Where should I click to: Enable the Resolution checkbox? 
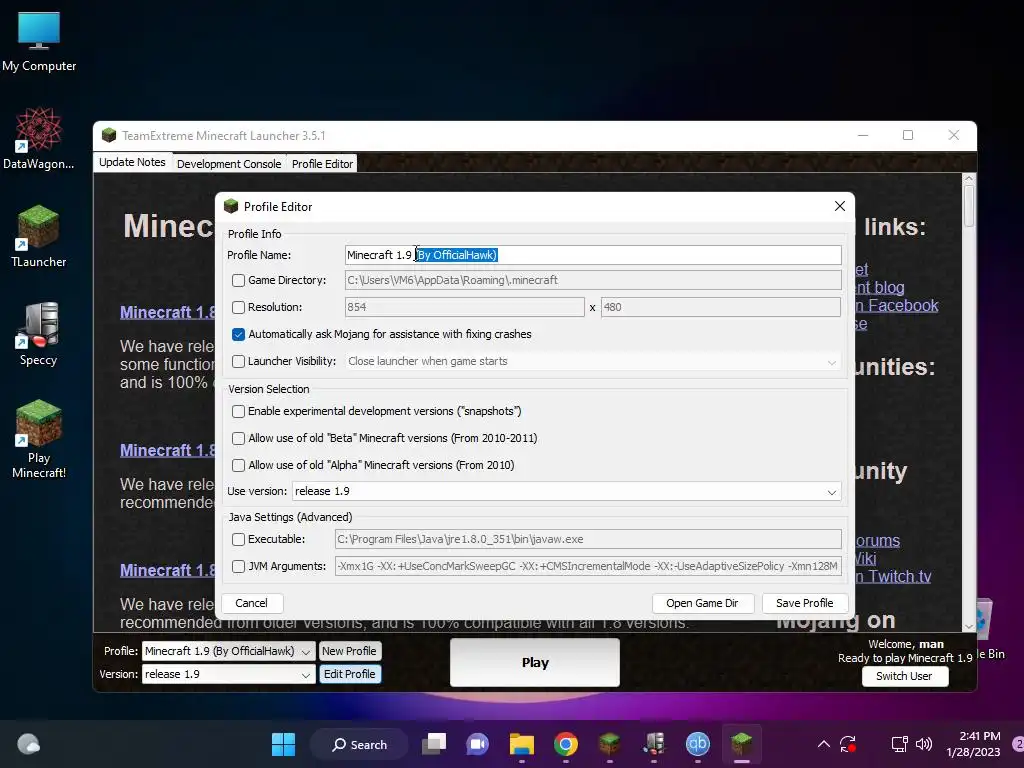(x=238, y=307)
